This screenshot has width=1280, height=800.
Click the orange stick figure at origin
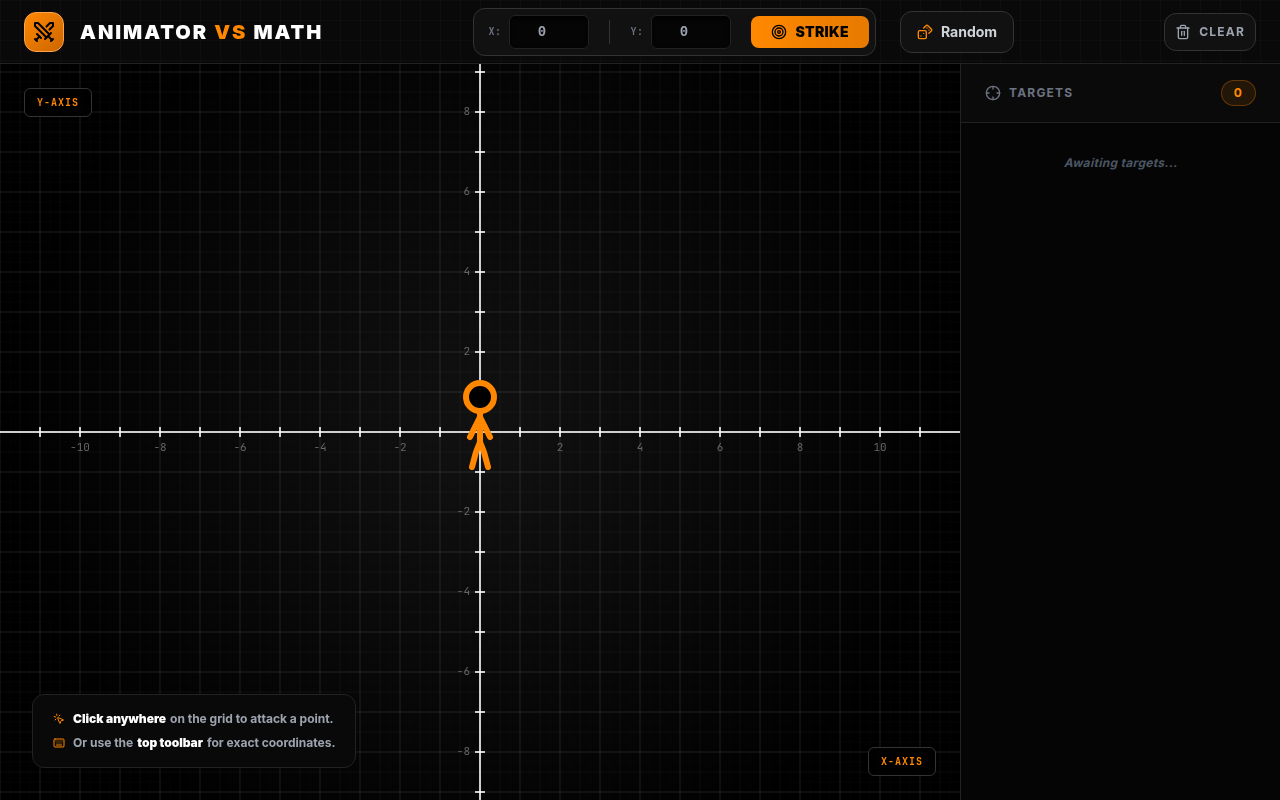click(480, 424)
